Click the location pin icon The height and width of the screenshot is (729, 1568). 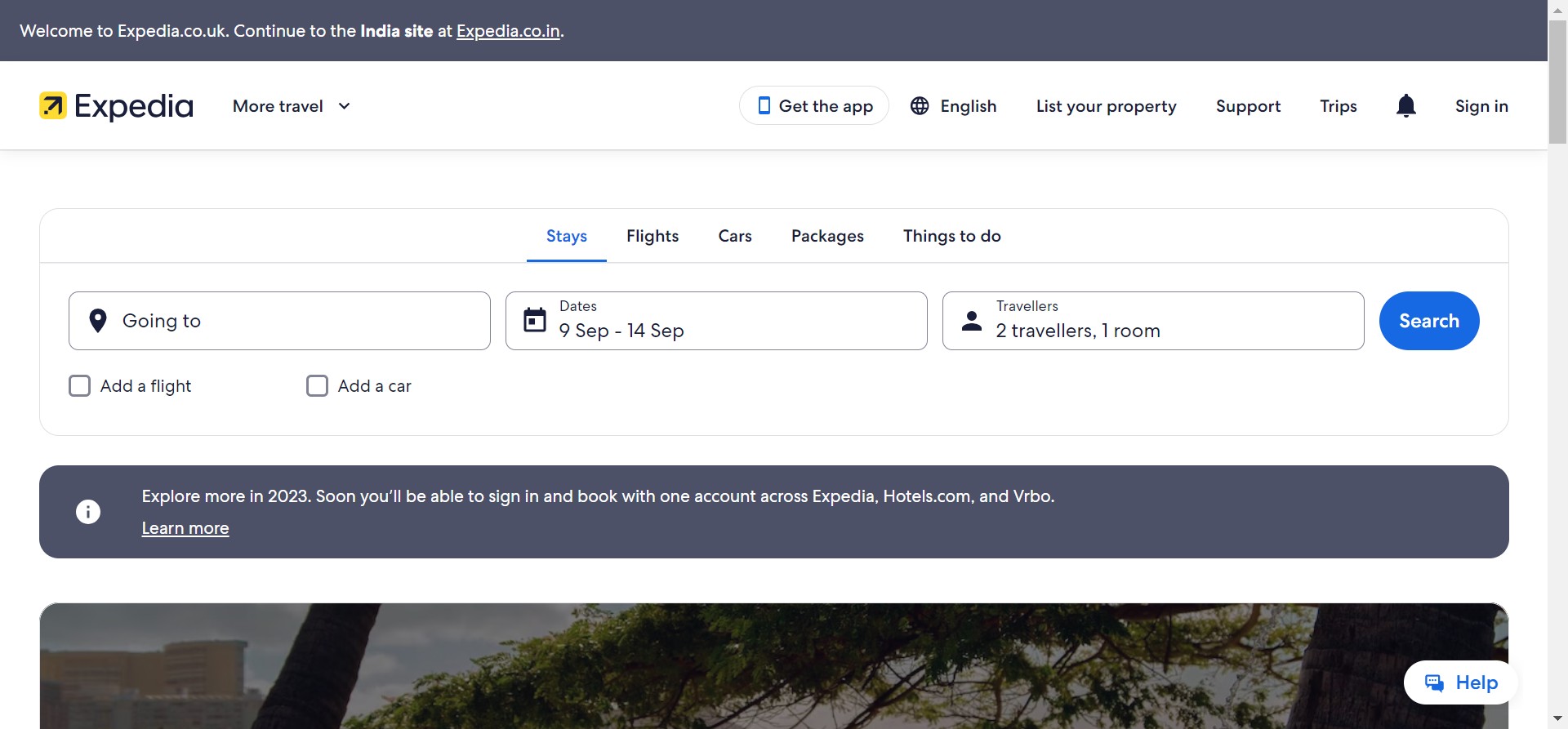coord(98,321)
